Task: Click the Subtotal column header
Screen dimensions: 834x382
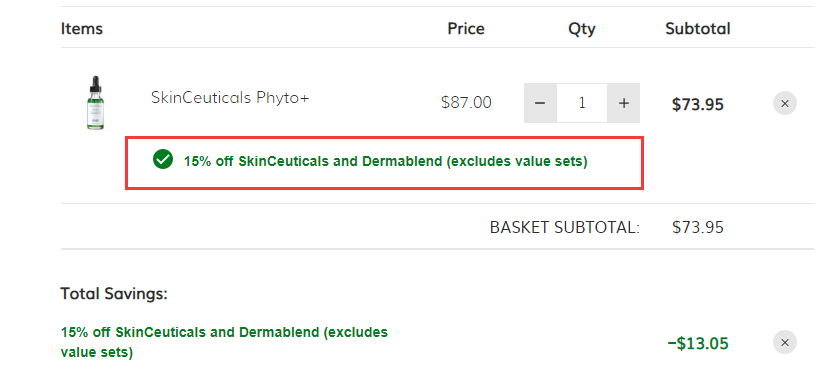Action: click(698, 28)
